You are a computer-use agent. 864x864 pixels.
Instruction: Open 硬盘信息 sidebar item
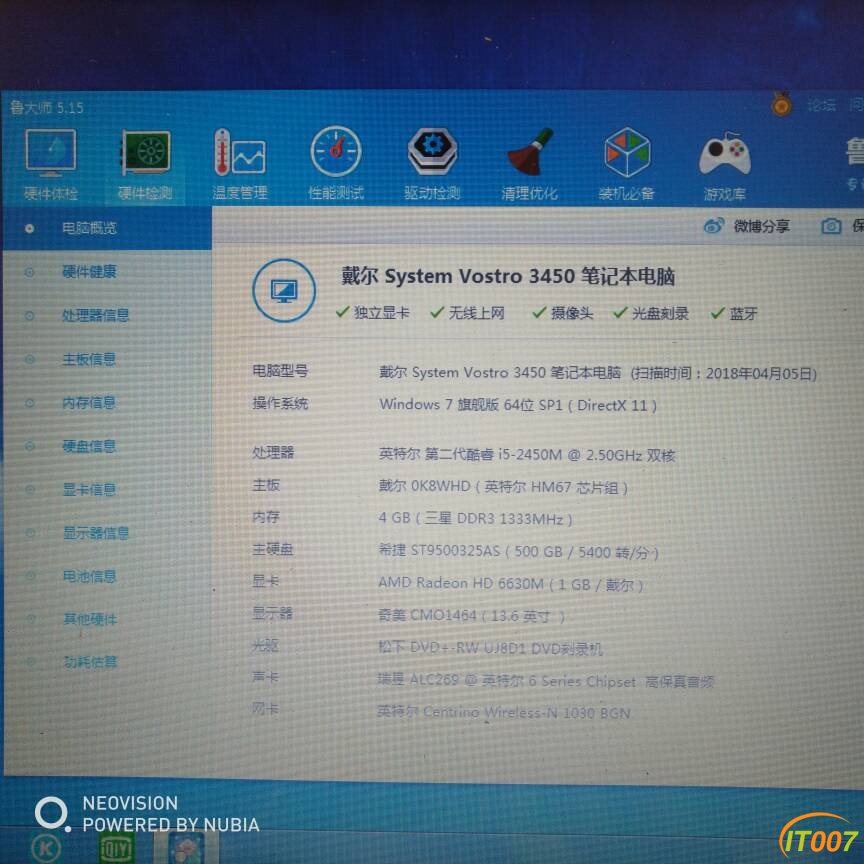pos(89,446)
